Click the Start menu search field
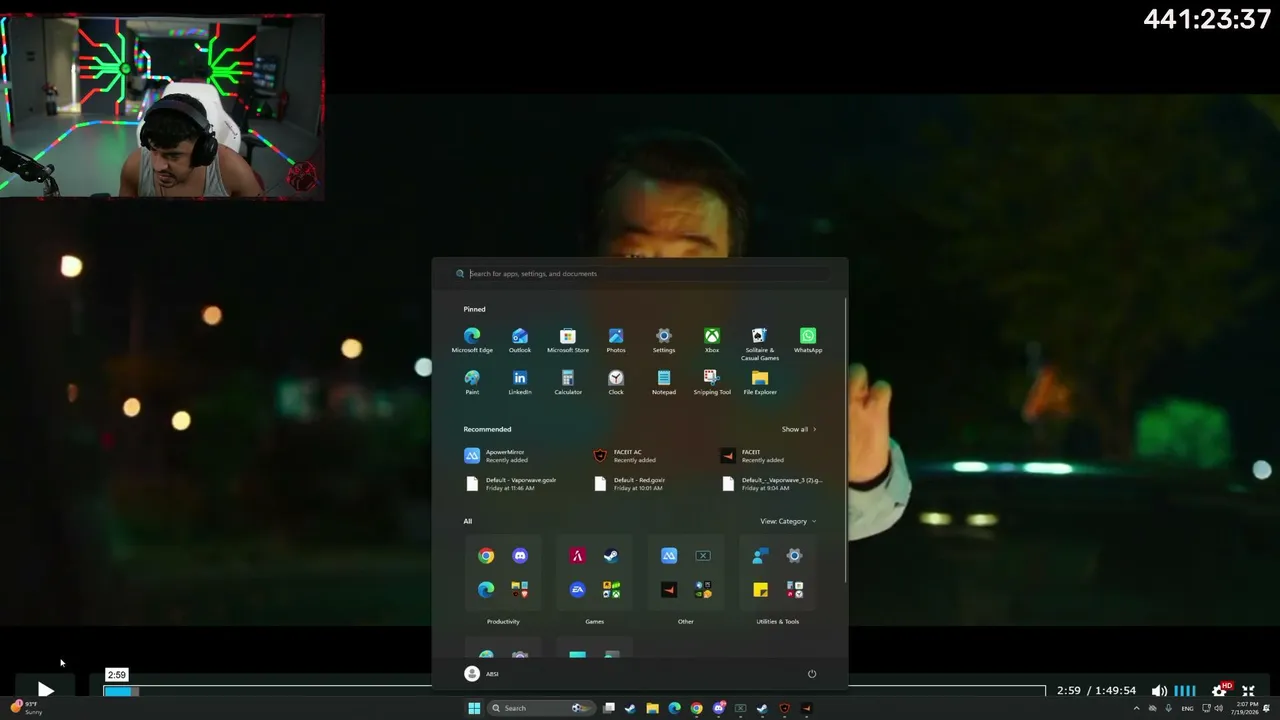The height and width of the screenshot is (720, 1280). 640,274
